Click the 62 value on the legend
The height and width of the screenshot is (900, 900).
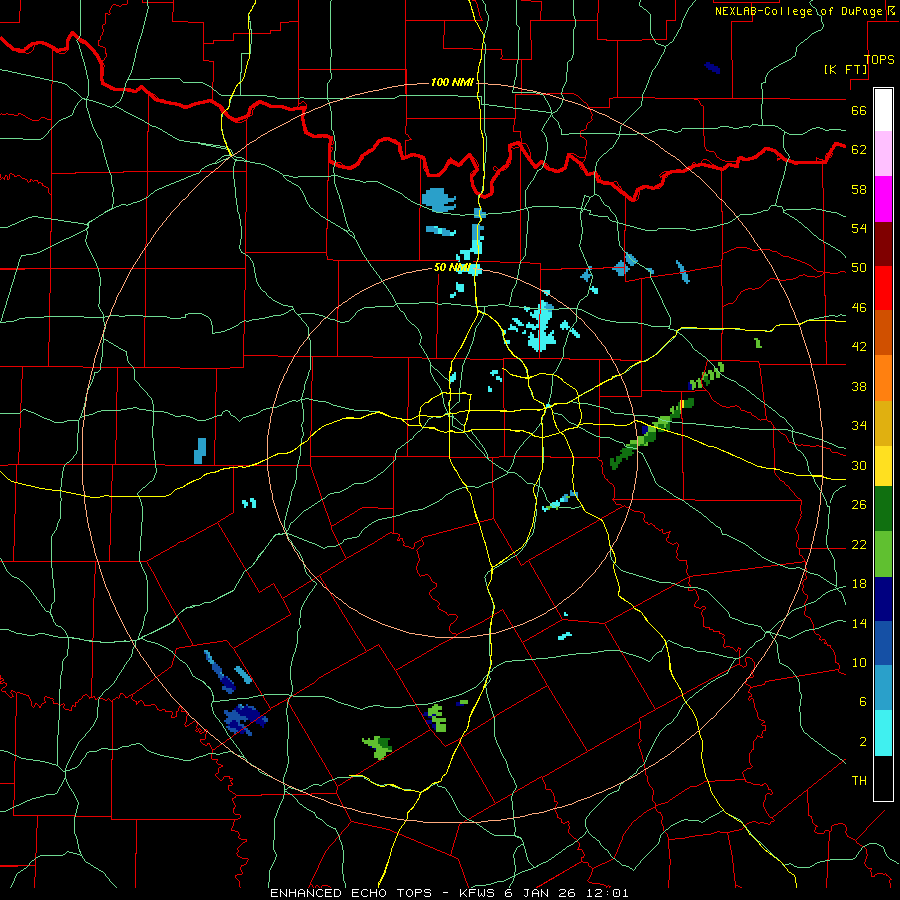[x=859, y=150]
